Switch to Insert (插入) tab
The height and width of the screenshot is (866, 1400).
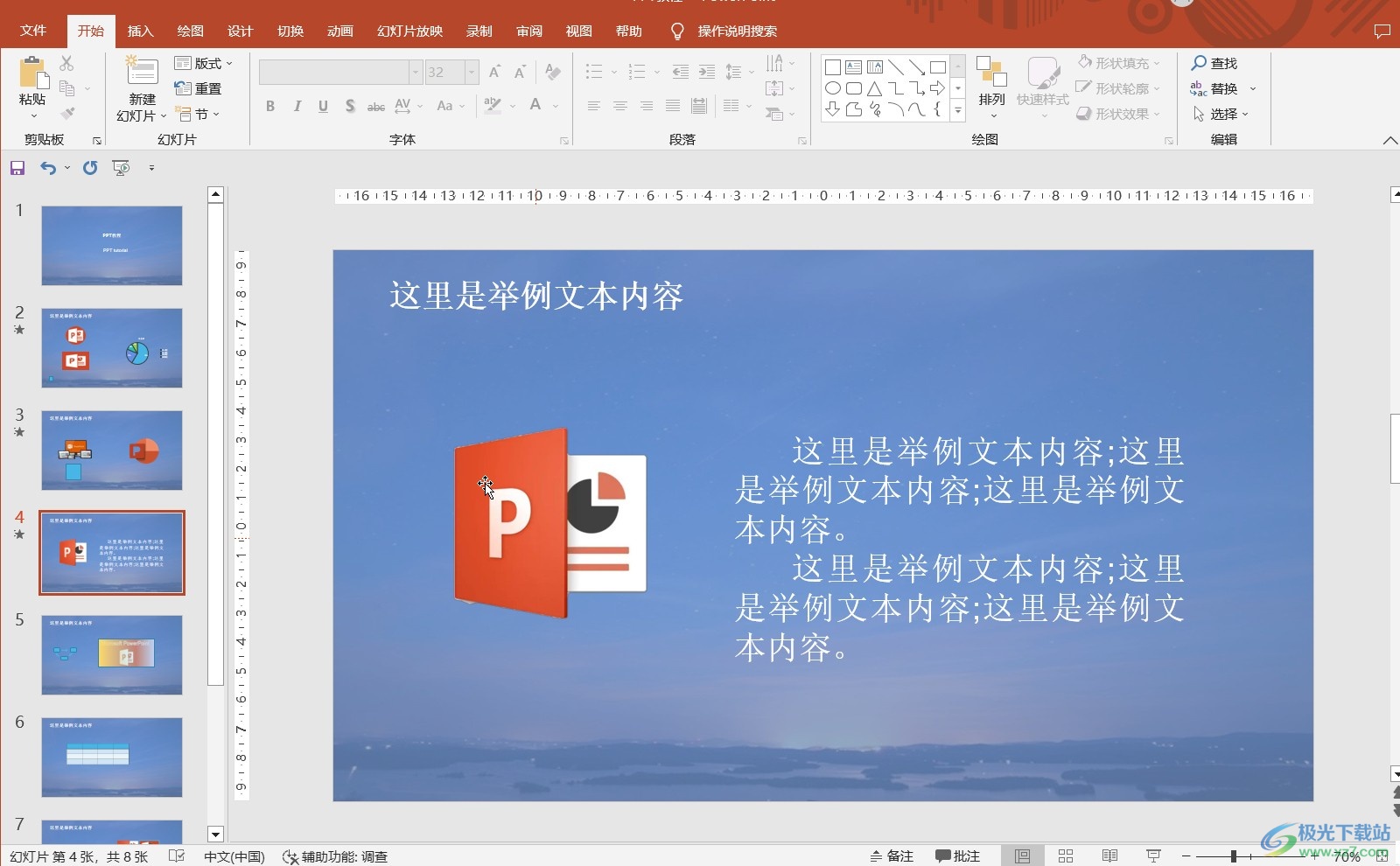[x=140, y=31]
